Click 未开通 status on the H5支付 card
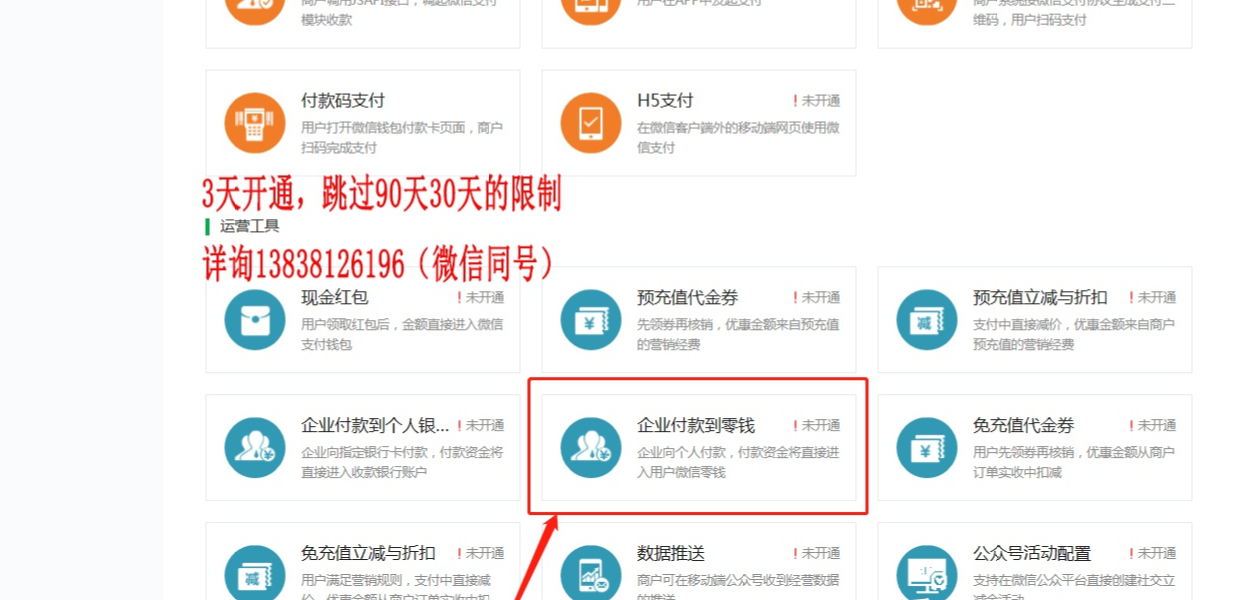1242x600 pixels. pos(816,101)
